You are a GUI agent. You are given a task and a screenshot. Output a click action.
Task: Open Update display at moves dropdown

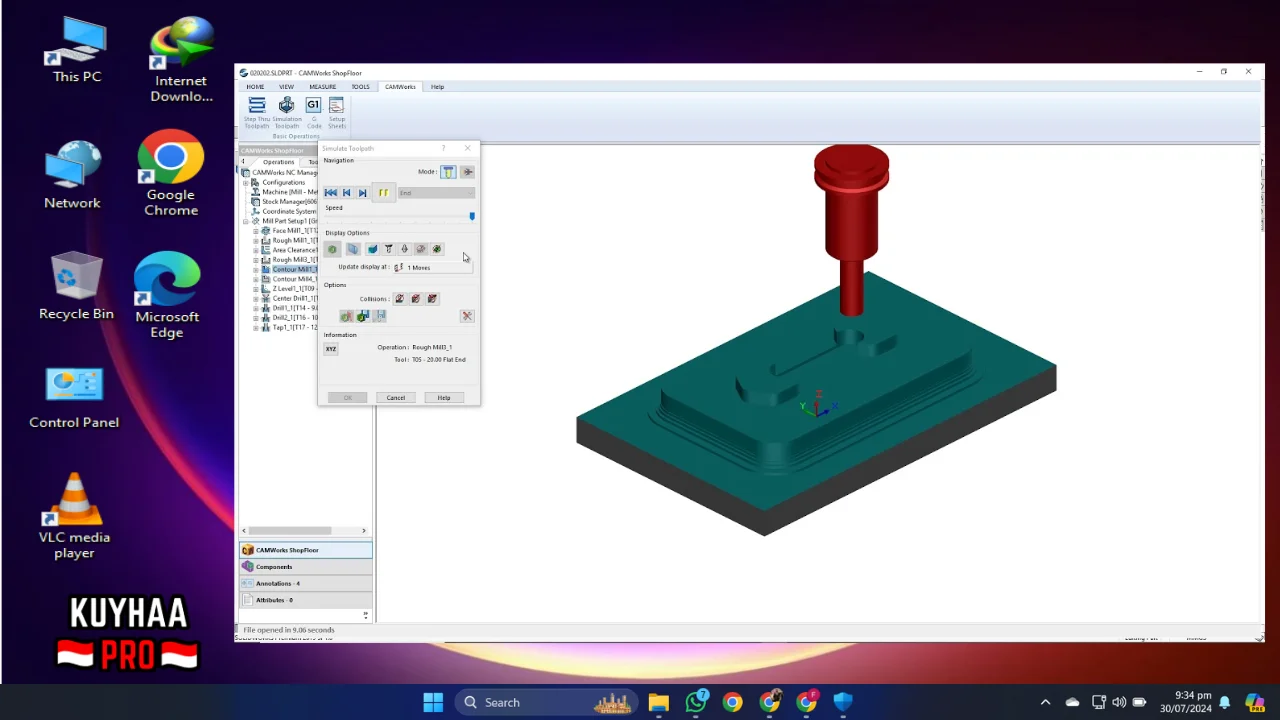coord(432,268)
